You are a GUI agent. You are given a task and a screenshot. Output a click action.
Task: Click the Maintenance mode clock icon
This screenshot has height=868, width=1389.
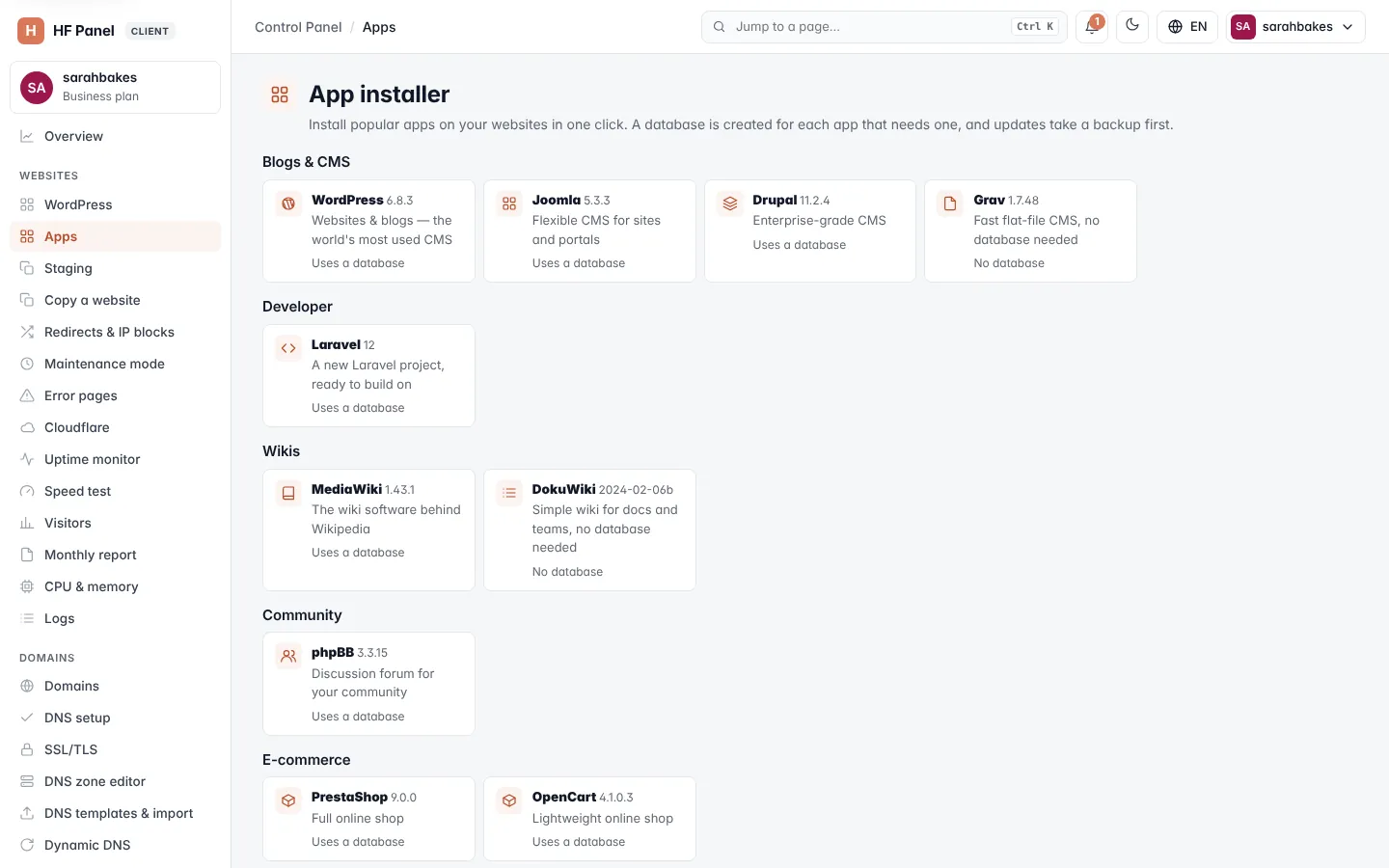point(27,364)
